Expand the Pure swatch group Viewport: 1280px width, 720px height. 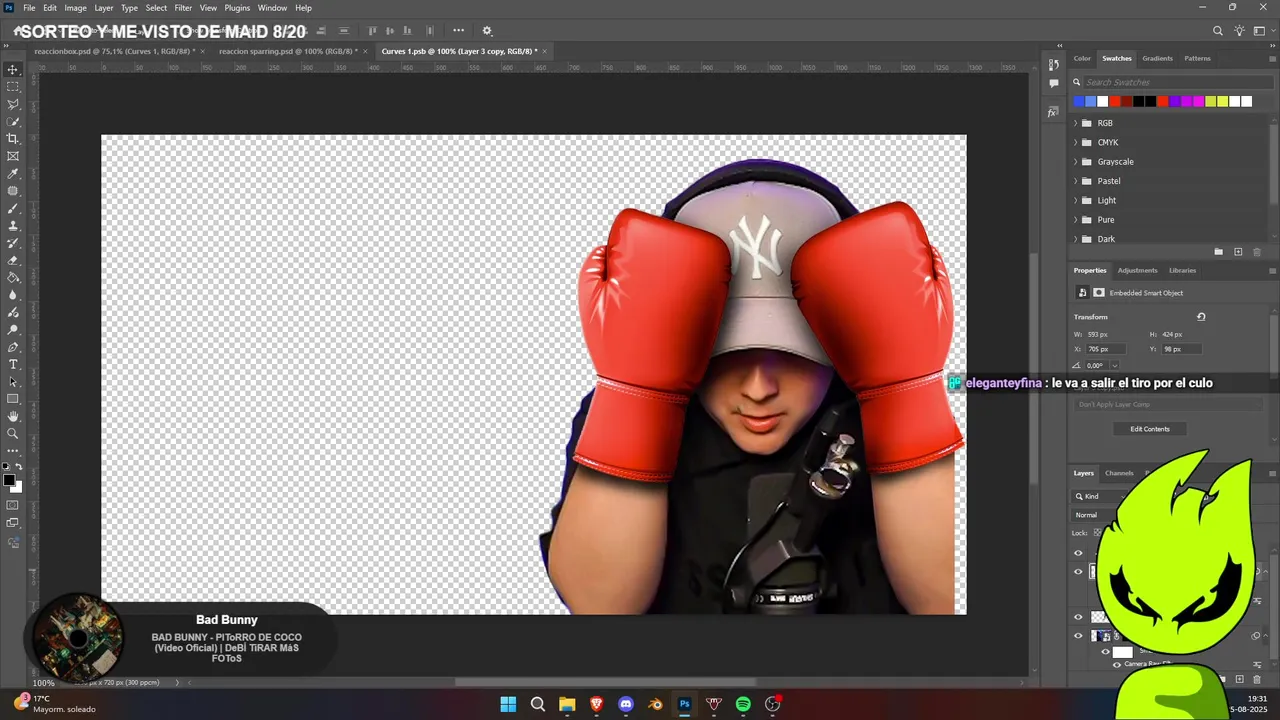[x=1076, y=220]
